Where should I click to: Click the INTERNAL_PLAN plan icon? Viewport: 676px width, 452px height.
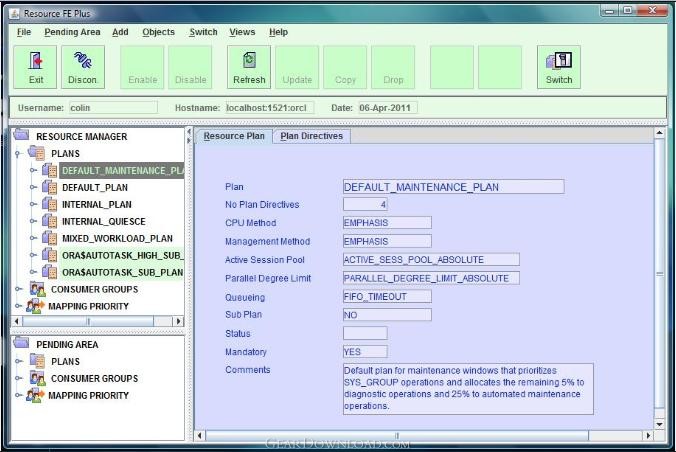[x=50, y=204]
